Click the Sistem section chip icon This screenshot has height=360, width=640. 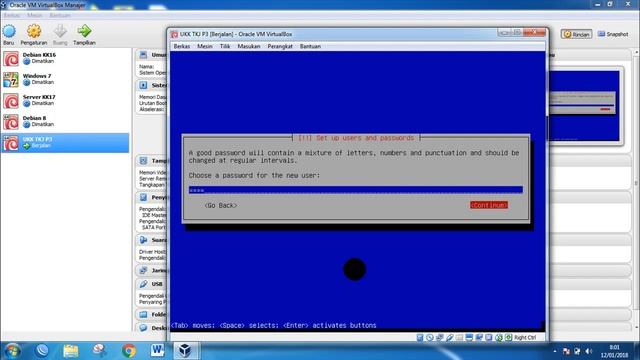click(143, 85)
